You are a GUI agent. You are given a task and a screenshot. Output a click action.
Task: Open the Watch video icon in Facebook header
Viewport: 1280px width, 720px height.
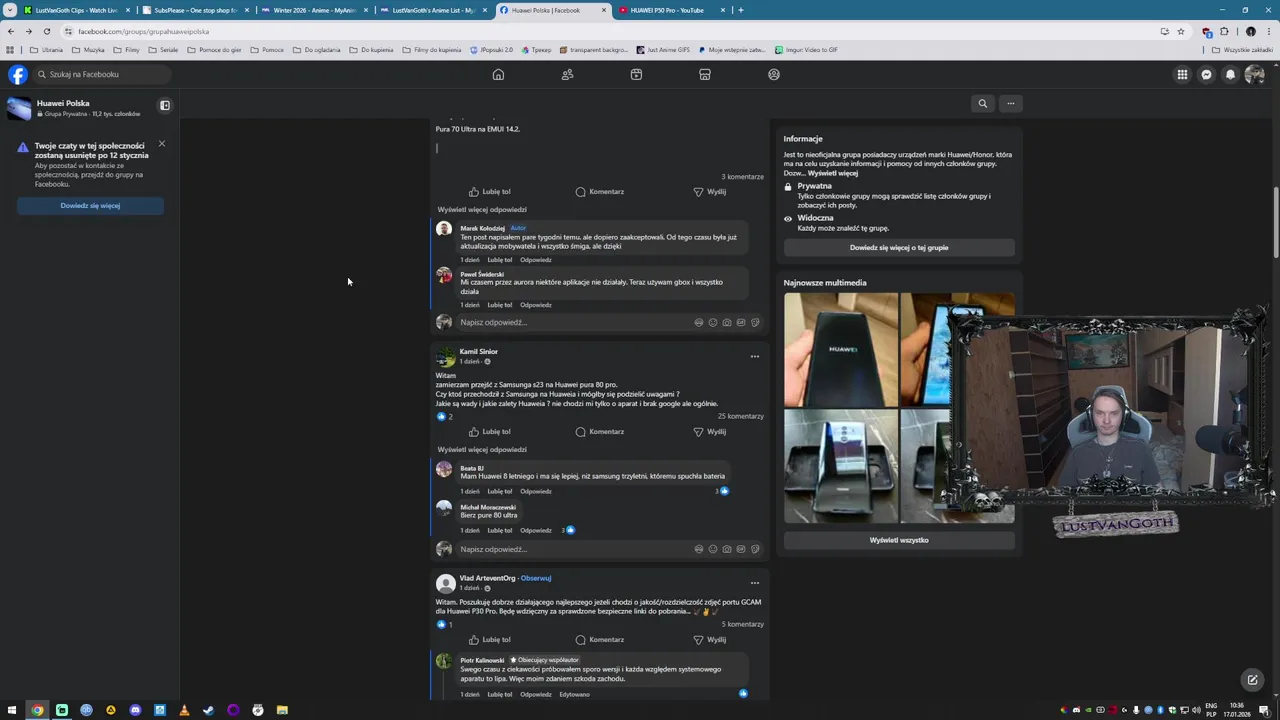pyautogui.click(x=636, y=74)
